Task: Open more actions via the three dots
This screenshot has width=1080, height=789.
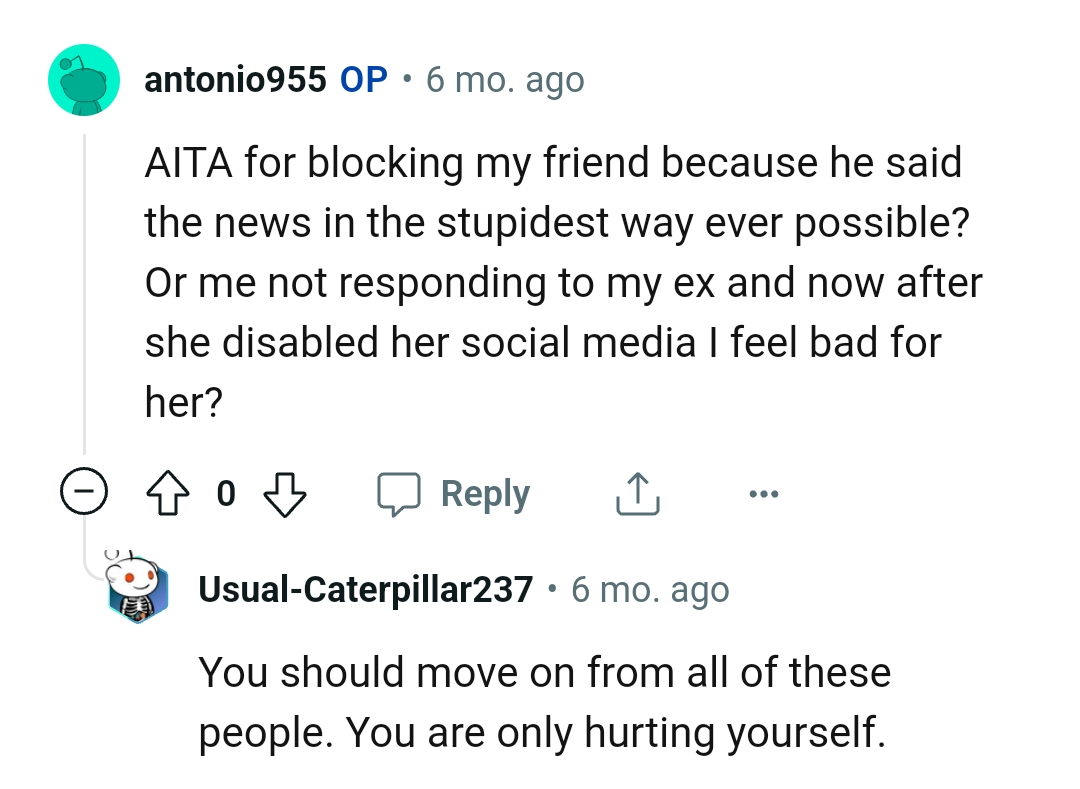Action: 764,492
